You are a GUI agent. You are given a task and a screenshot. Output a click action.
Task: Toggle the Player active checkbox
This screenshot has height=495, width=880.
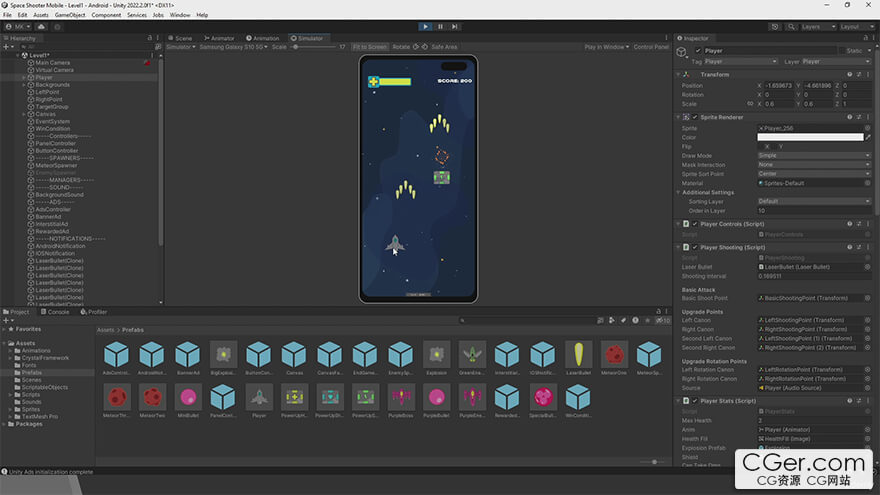tap(698, 50)
